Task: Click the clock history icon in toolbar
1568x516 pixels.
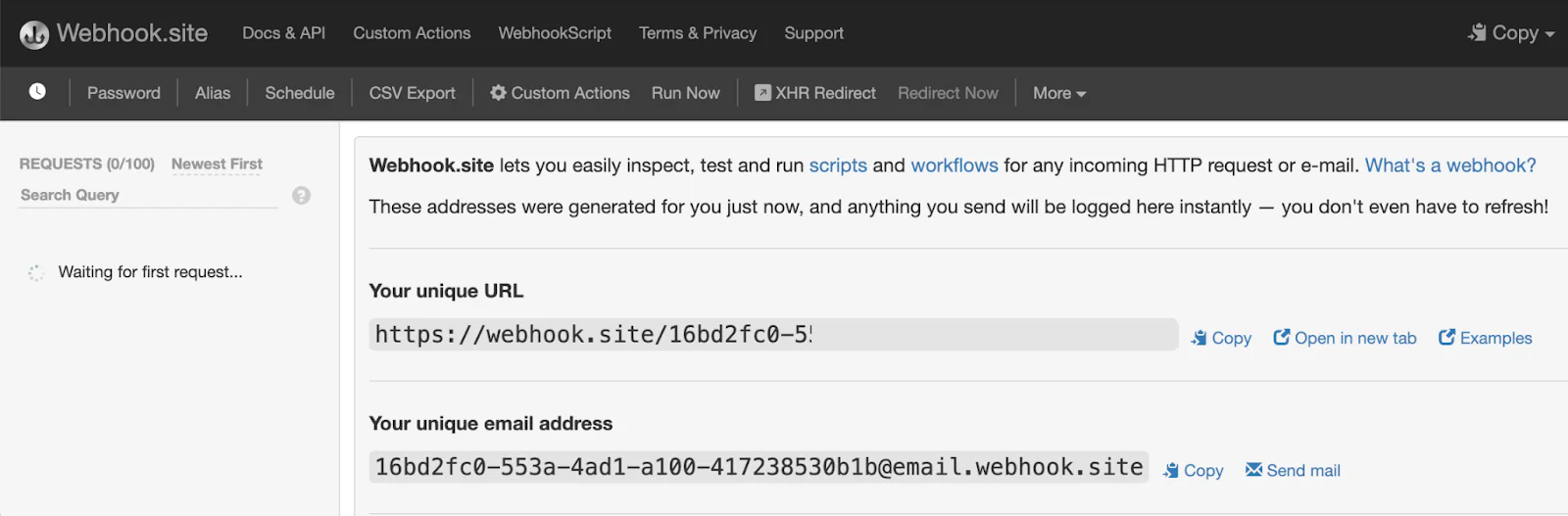Action: click(x=37, y=91)
